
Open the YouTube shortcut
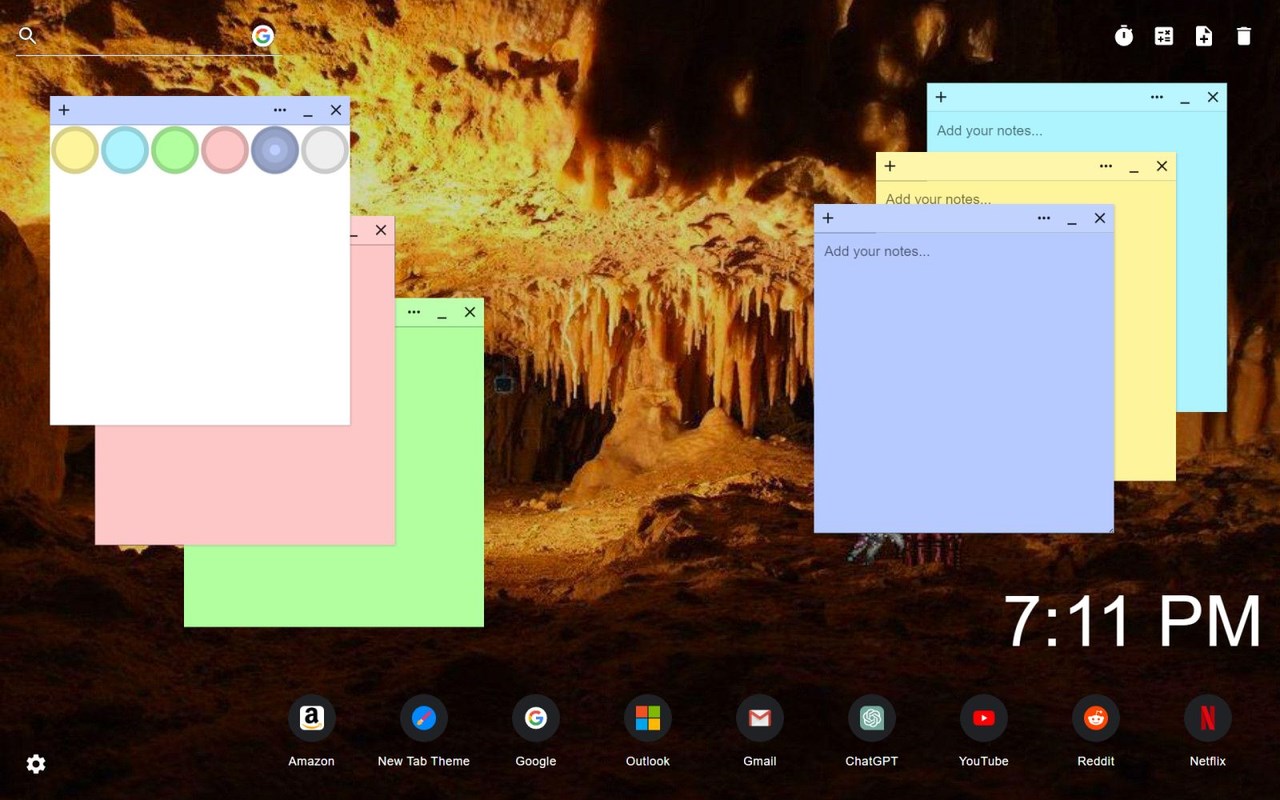(984, 731)
